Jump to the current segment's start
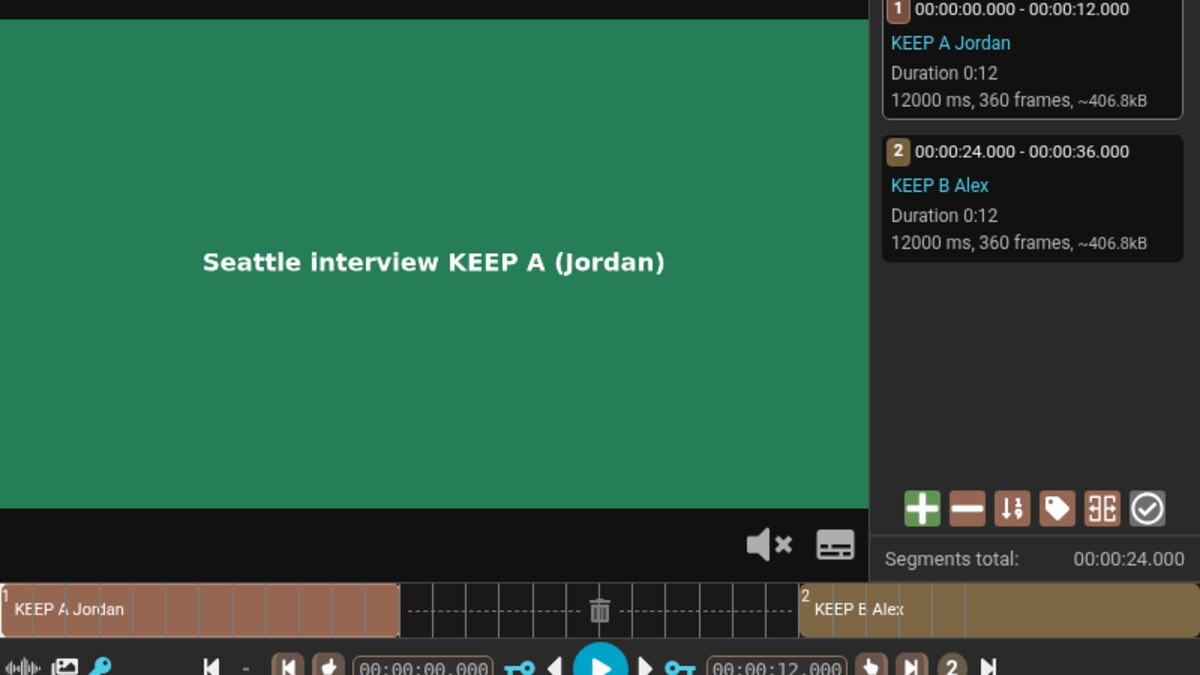The width and height of the screenshot is (1200, 675). pyautogui.click(x=288, y=666)
